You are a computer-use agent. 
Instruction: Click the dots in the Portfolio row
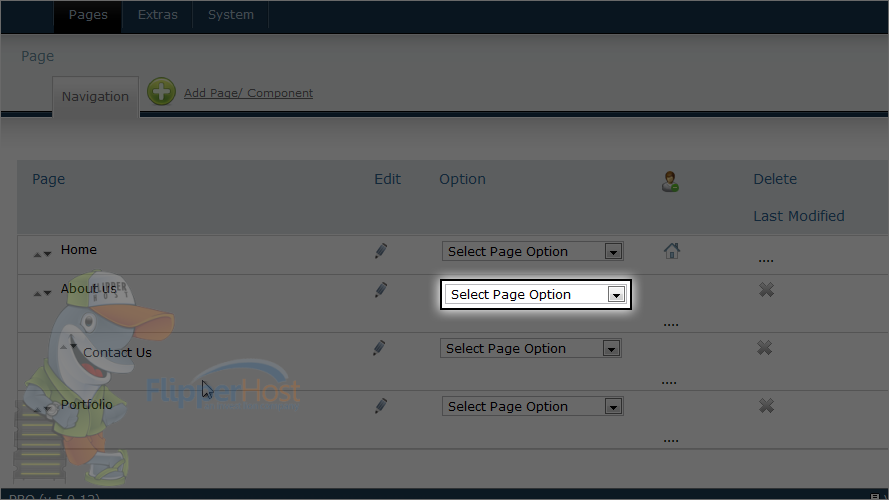[x=671, y=441]
